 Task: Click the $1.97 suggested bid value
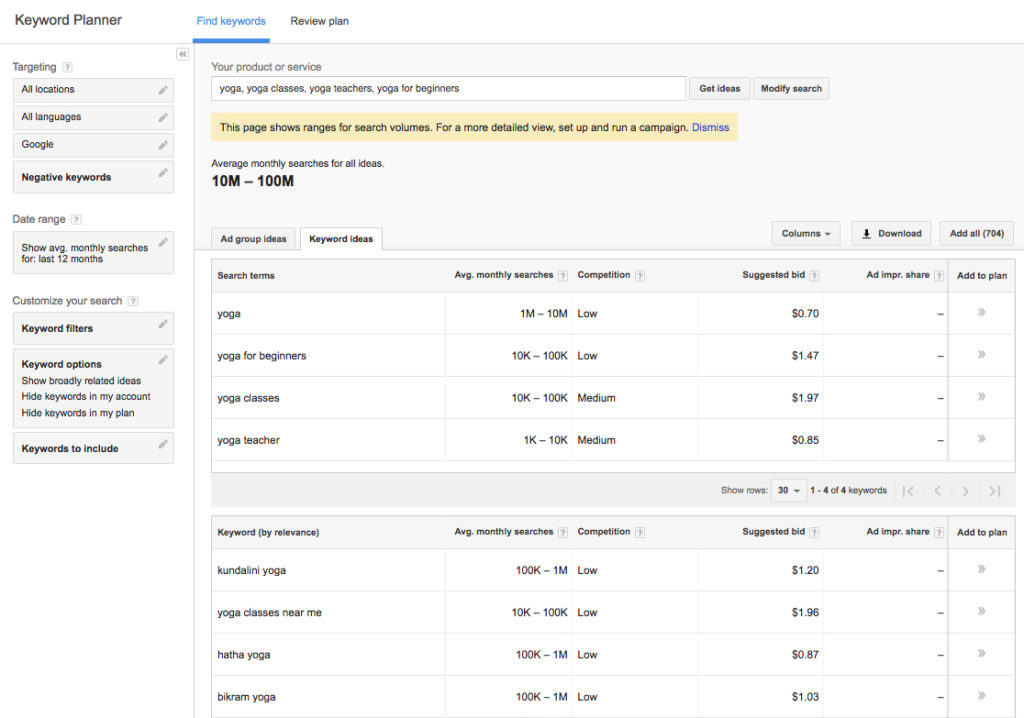pyautogui.click(x=805, y=398)
